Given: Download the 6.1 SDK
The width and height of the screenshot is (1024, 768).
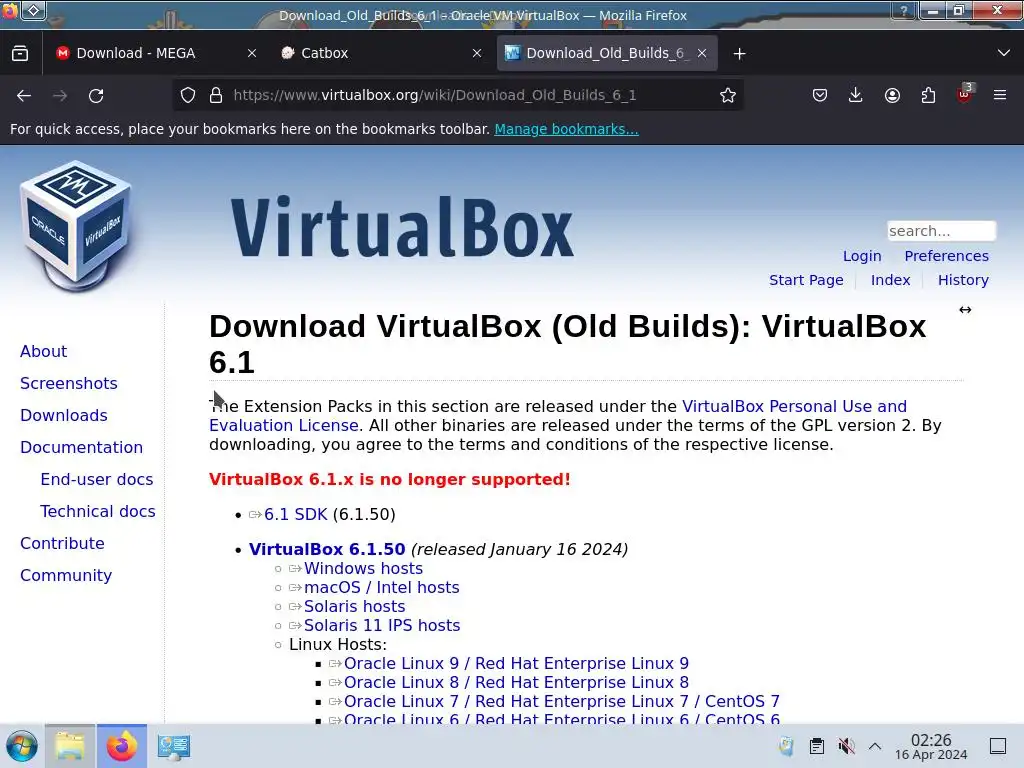Looking at the screenshot, I should pos(295,515).
